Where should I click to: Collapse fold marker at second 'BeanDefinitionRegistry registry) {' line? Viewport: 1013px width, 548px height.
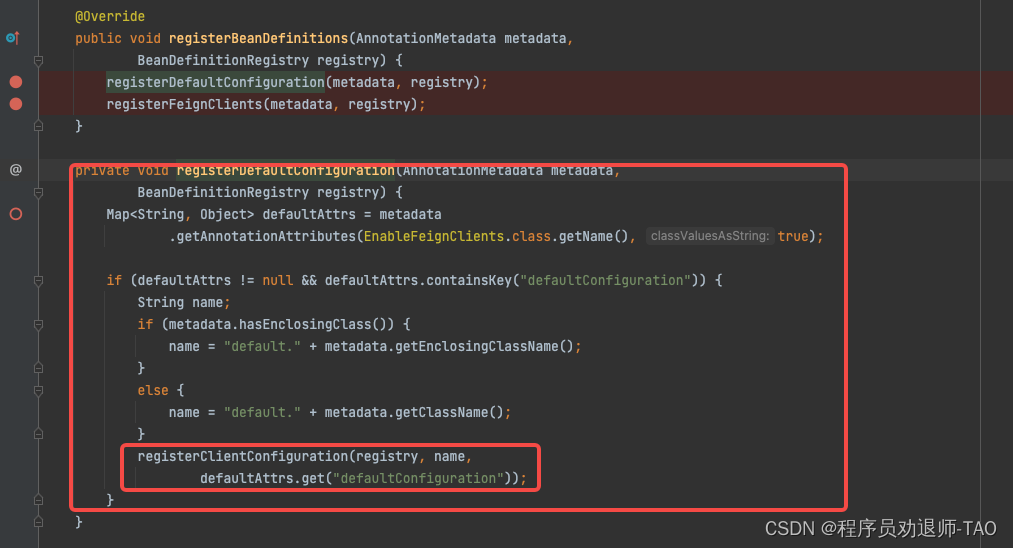(x=39, y=193)
